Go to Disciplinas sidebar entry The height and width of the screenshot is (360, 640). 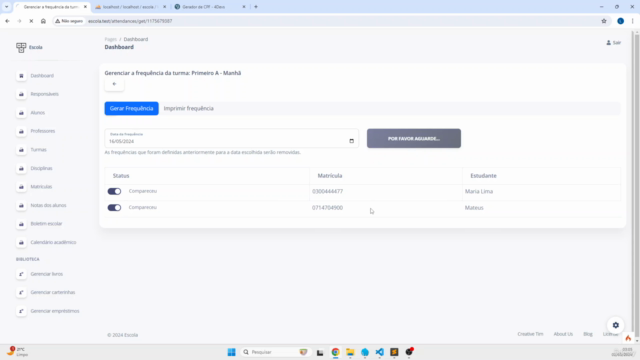click(x=41, y=168)
